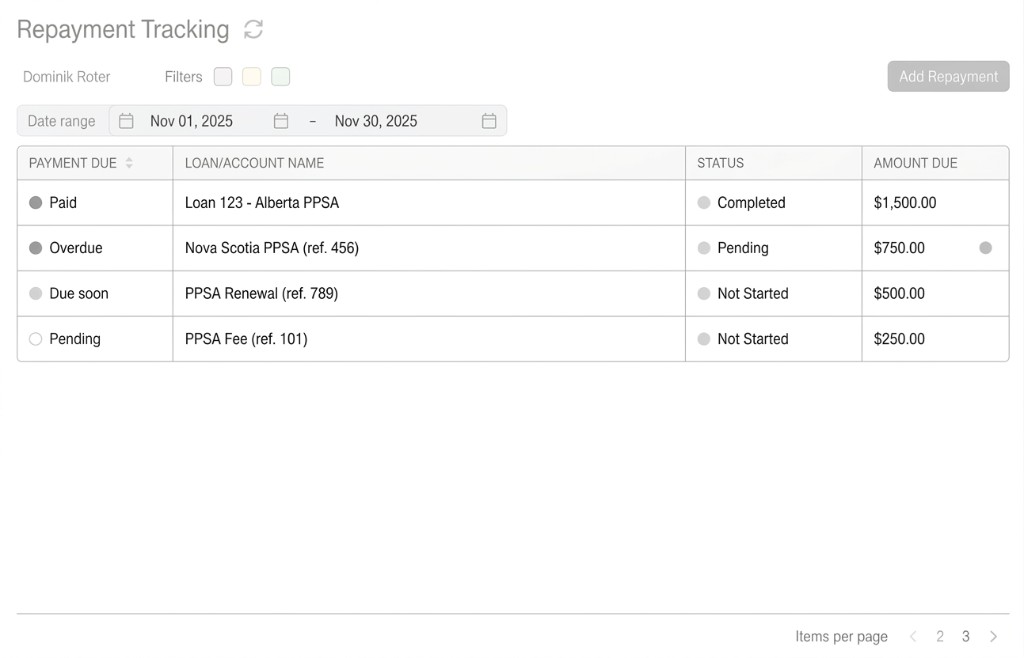This screenshot has width=1024, height=658.
Task: Click the Dominik Roter name
Action: tap(67, 77)
